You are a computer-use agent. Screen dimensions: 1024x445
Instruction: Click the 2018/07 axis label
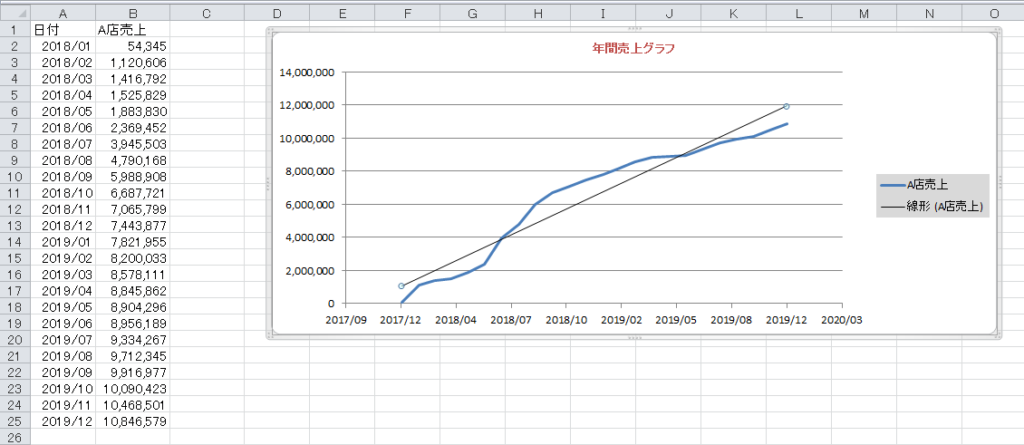[511, 320]
